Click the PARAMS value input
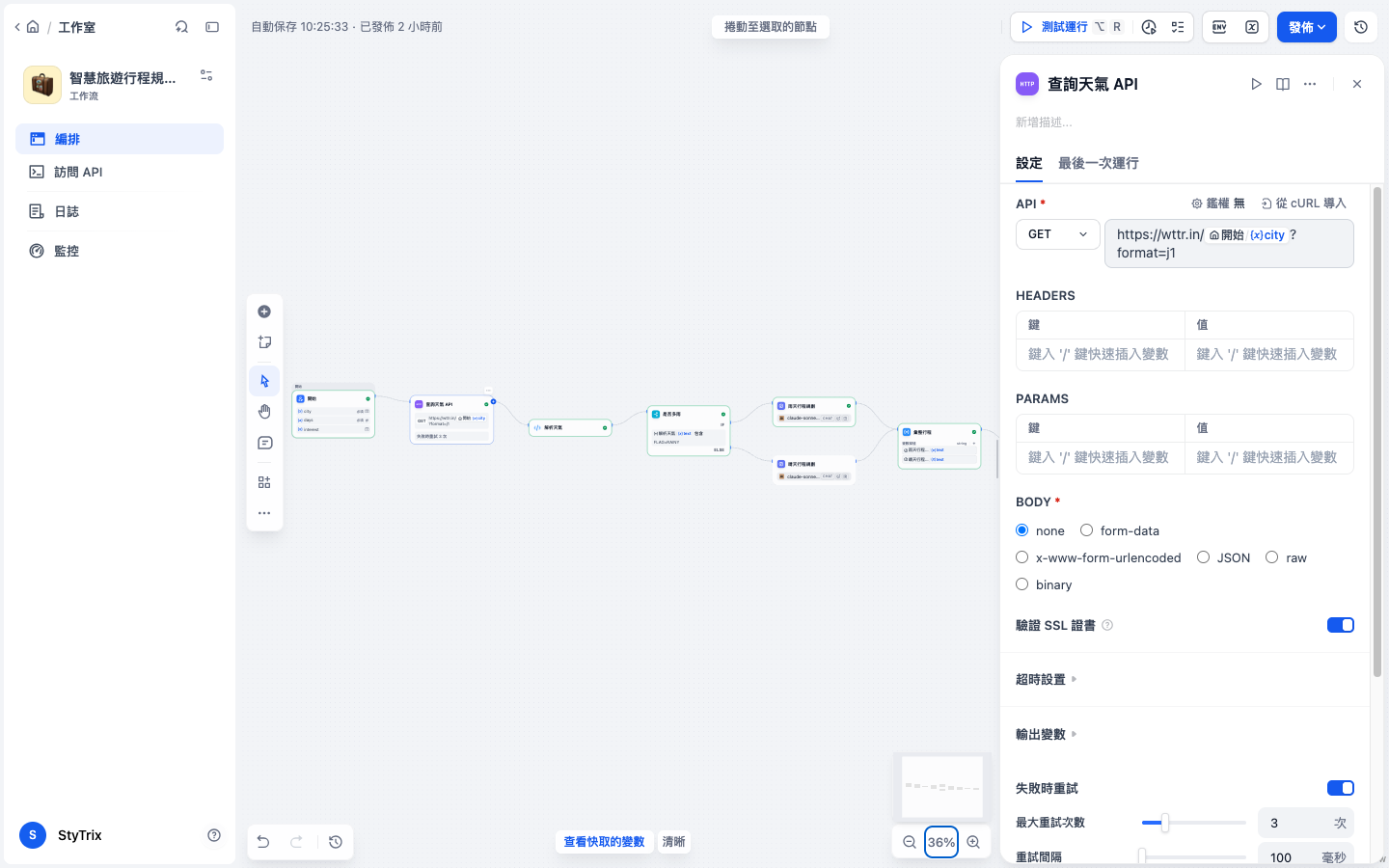 click(1269, 457)
